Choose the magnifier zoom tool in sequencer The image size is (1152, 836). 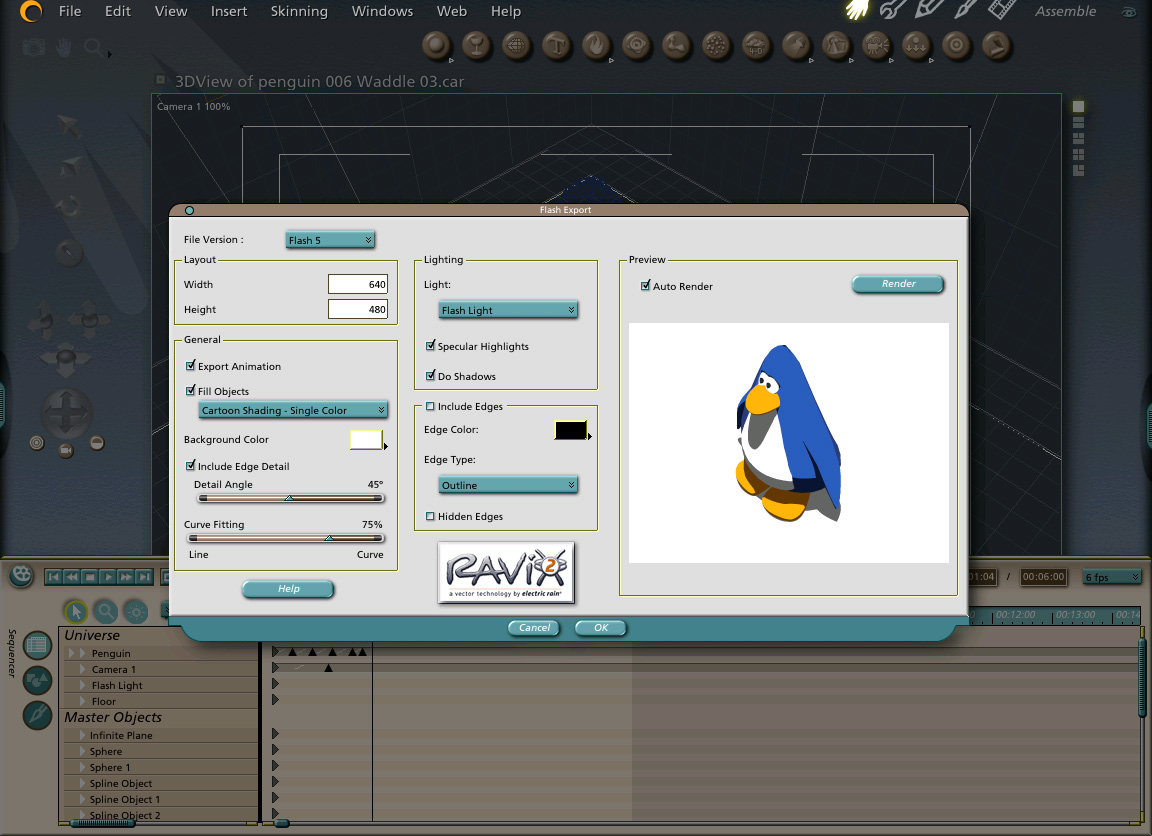[x=106, y=611]
